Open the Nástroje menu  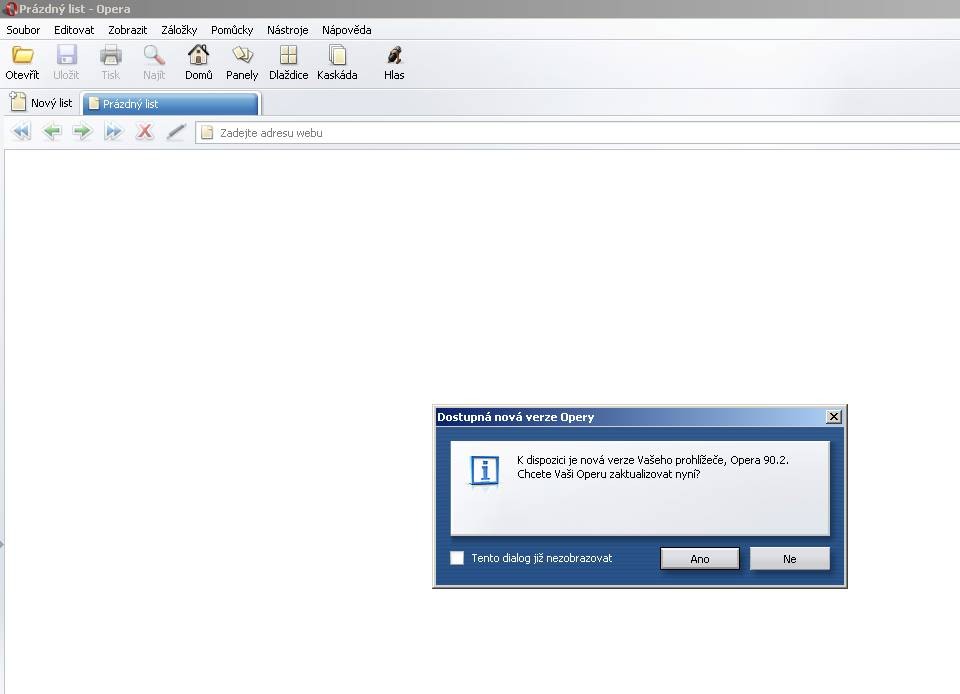[287, 30]
